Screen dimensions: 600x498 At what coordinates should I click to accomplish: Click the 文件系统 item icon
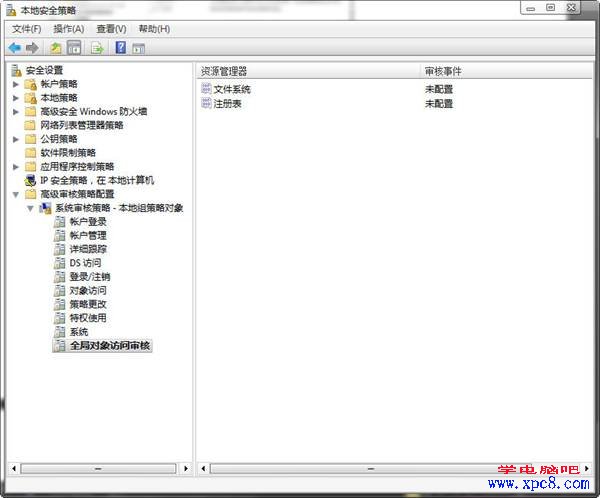[x=206, y=90]
